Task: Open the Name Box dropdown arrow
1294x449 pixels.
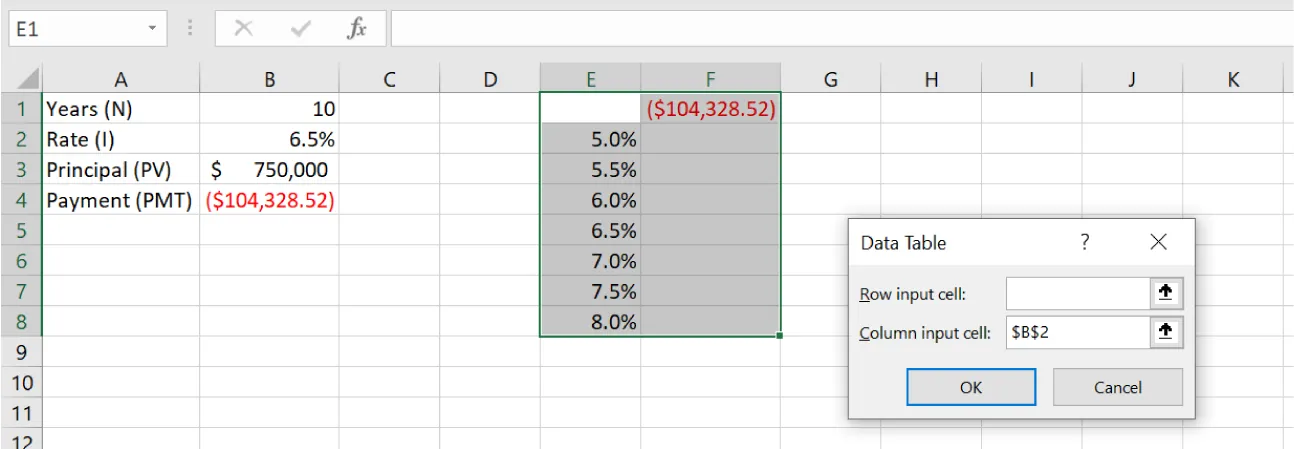Action: click(x=152, y=29)
